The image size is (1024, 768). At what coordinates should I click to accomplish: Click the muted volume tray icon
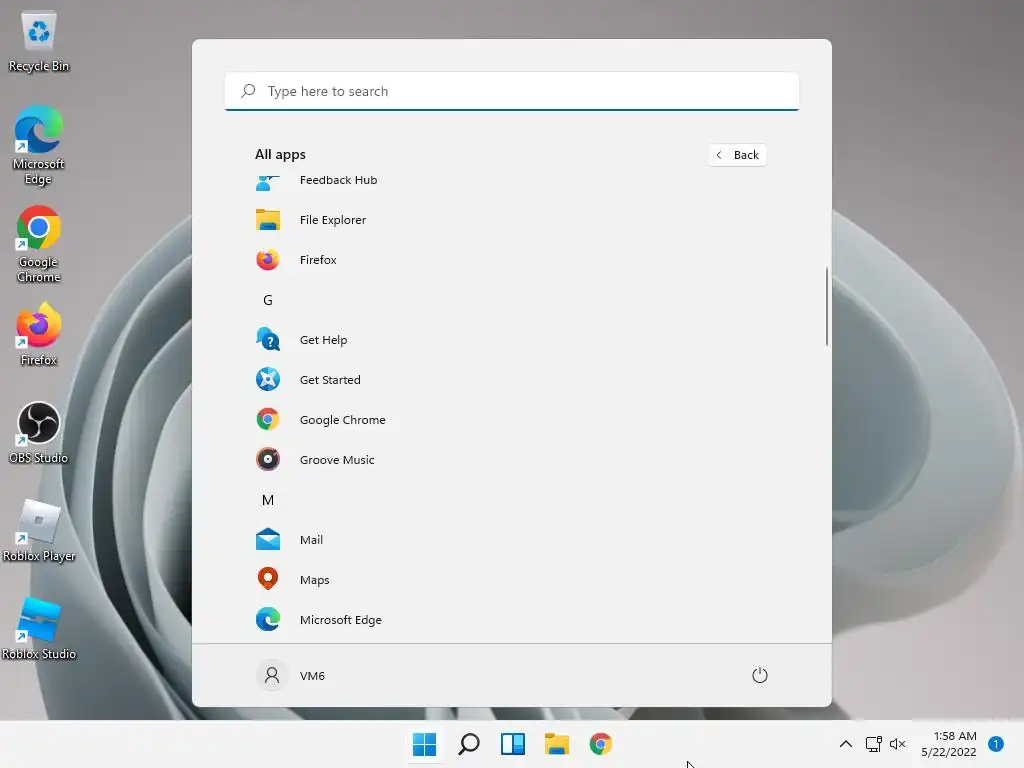coord(898,744)
